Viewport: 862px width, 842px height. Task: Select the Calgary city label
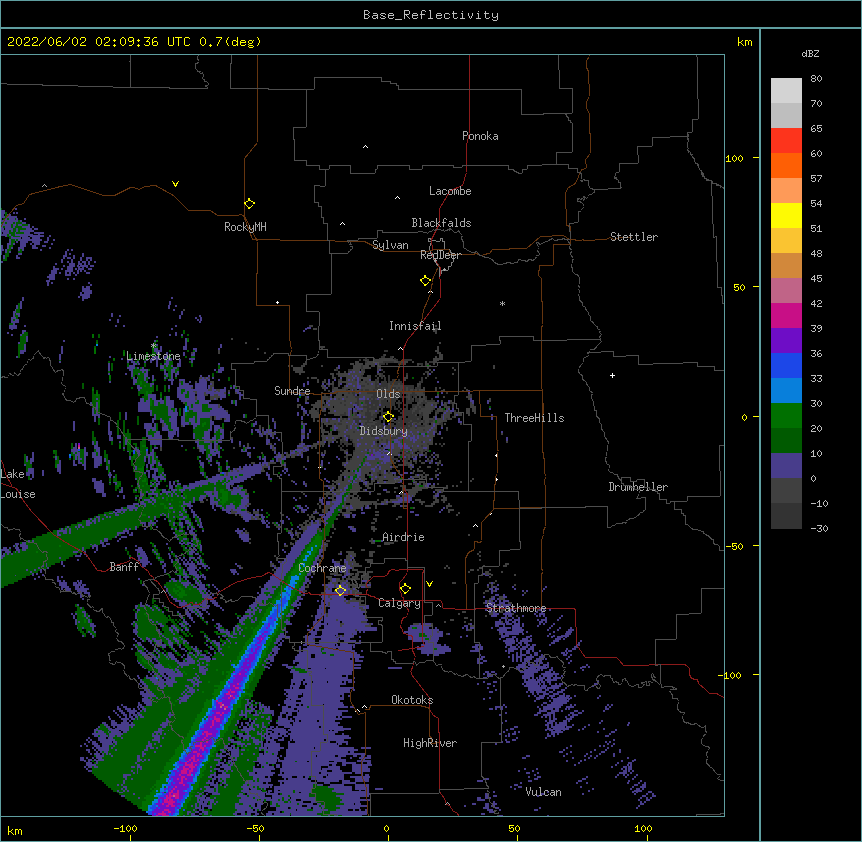399,603
